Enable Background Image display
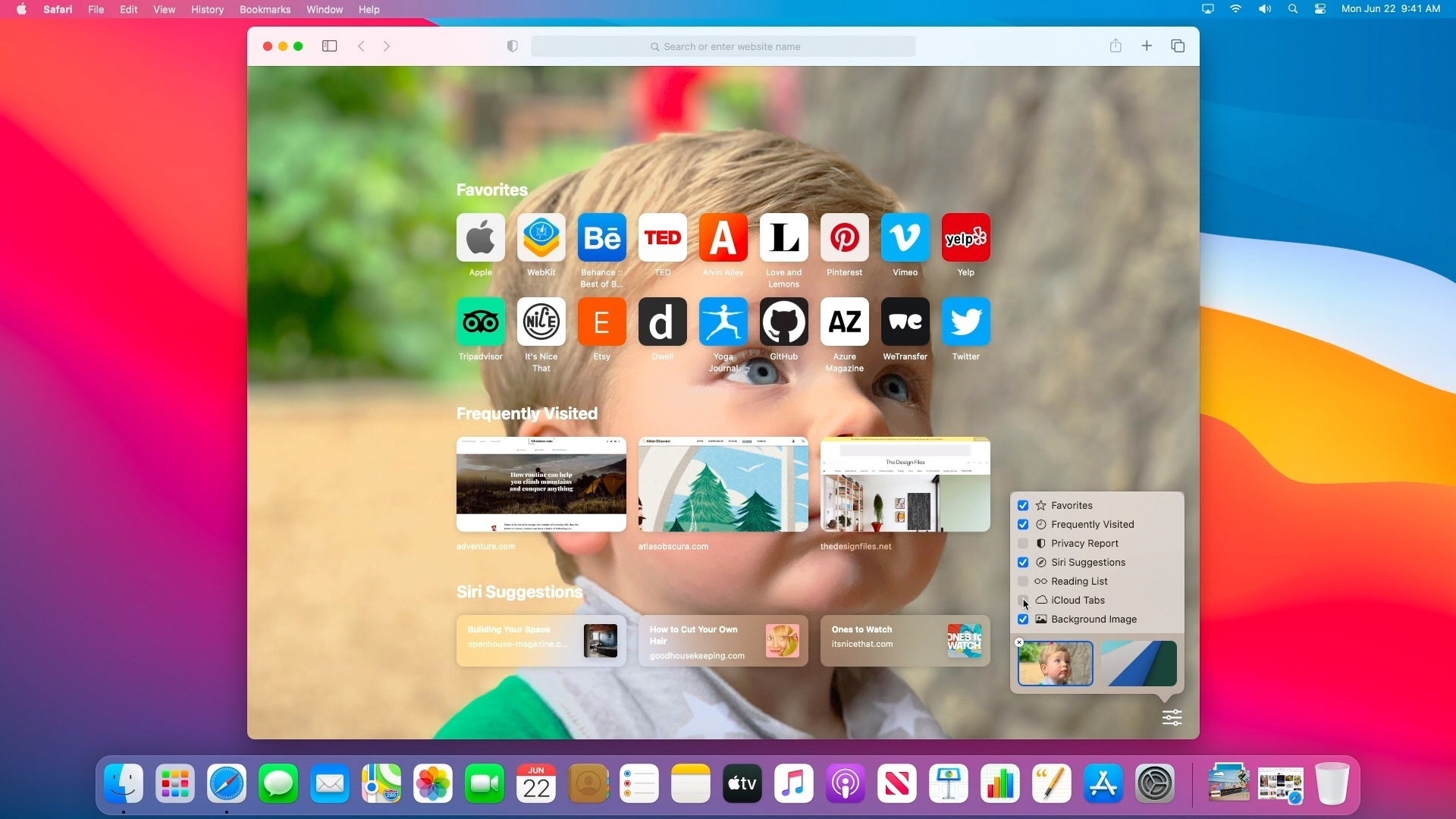 click(x=1023, y=619)
